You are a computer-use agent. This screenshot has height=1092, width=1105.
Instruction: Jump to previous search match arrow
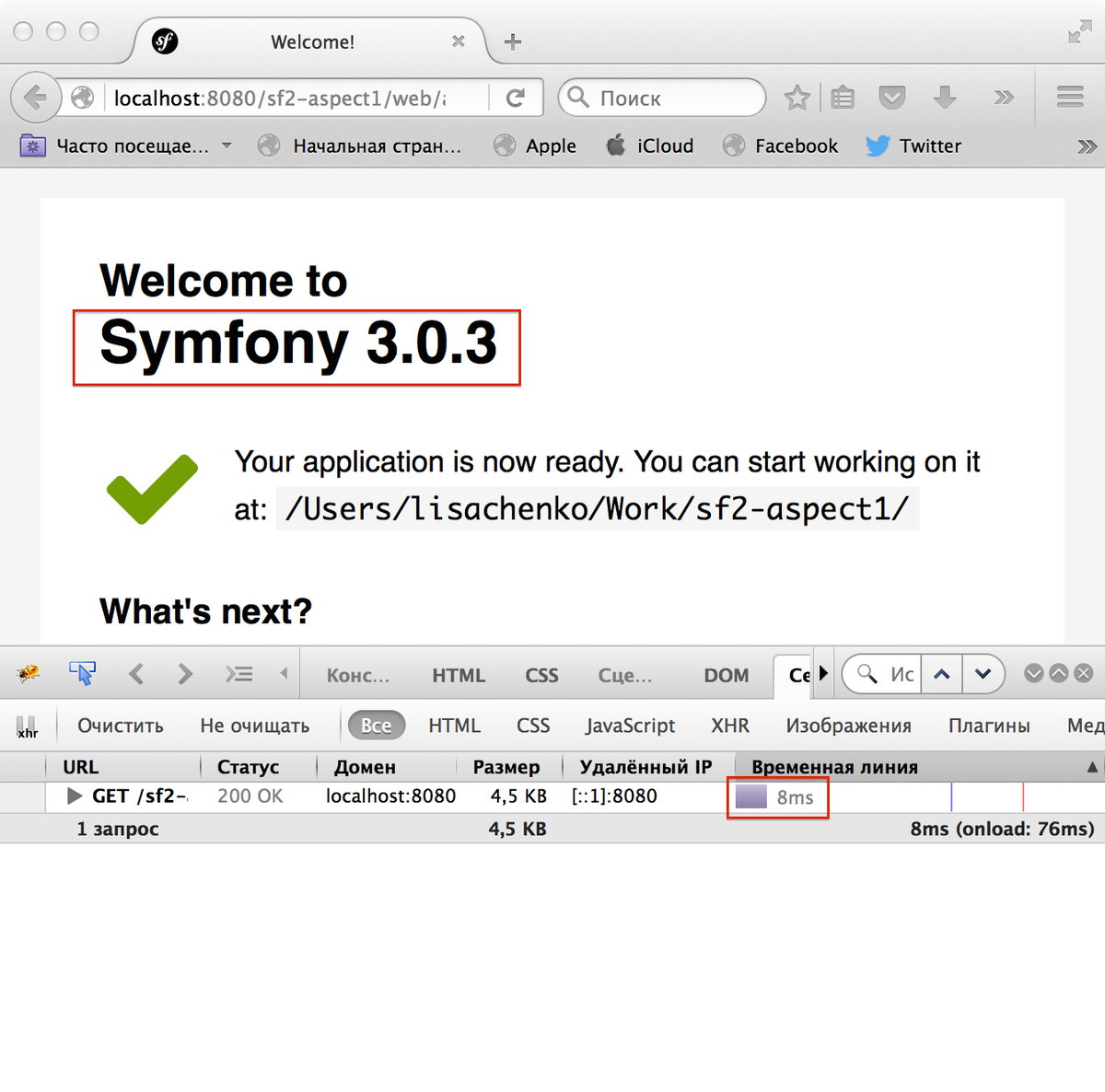click(x=942, y=674)
